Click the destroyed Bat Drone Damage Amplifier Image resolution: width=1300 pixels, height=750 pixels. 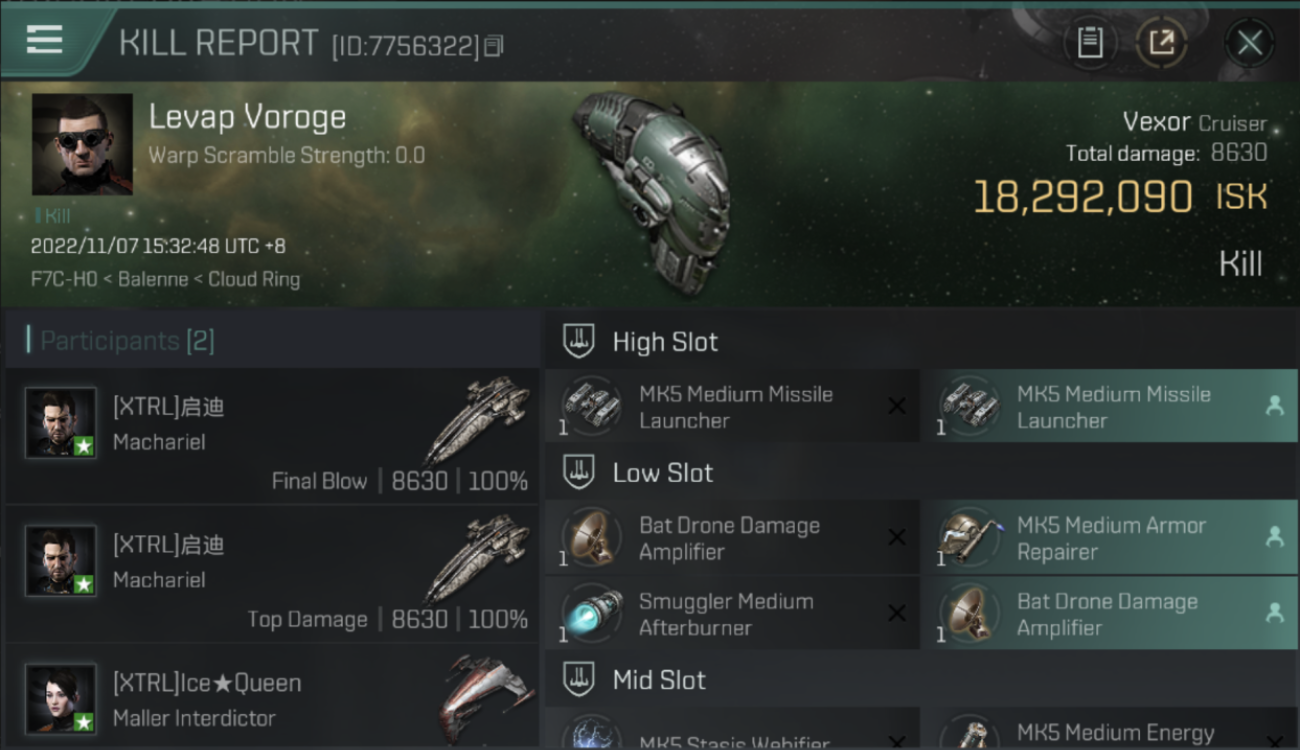tap(732, 538)
